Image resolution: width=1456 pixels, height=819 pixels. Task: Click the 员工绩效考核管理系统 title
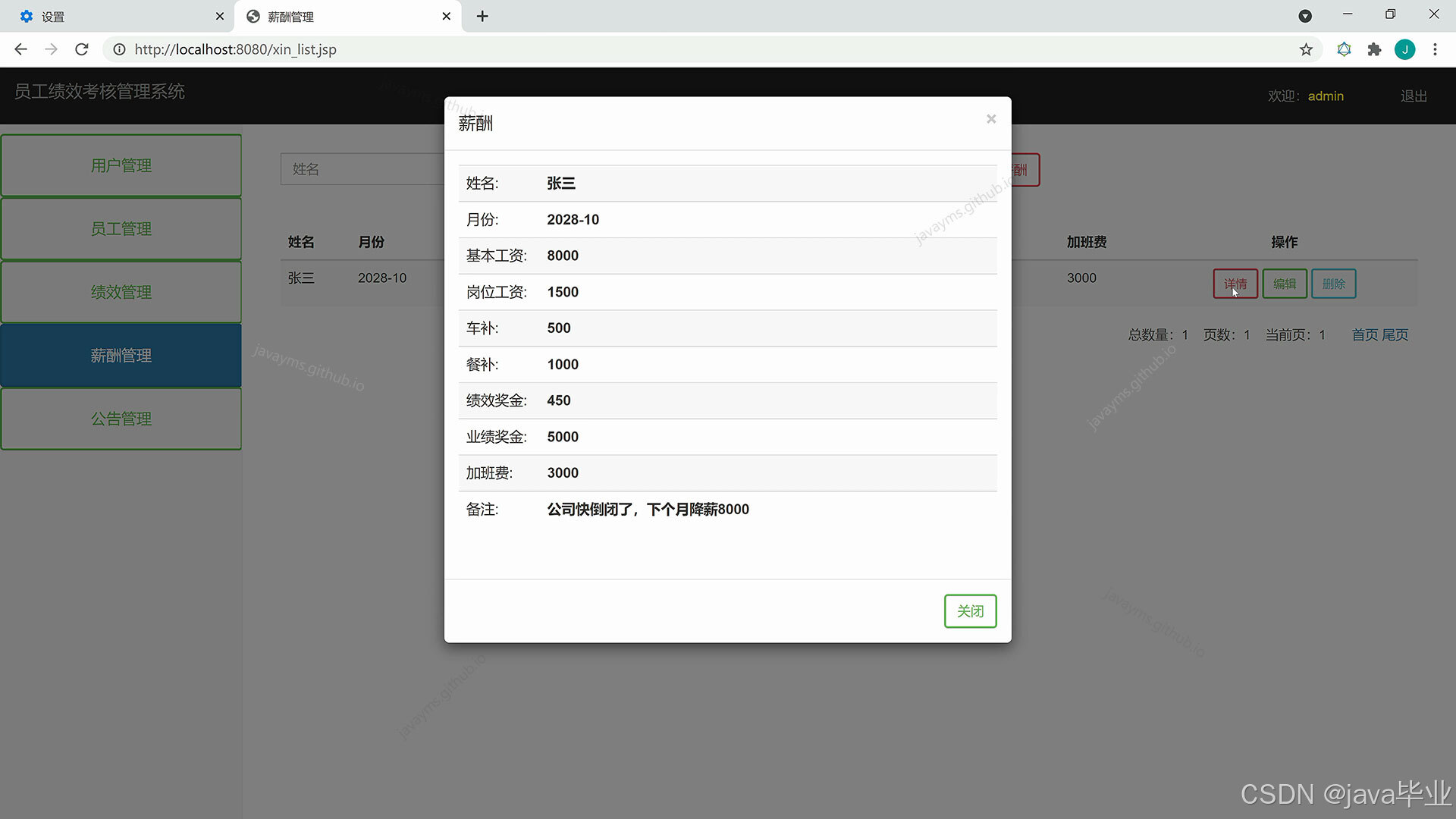point(99,92)
